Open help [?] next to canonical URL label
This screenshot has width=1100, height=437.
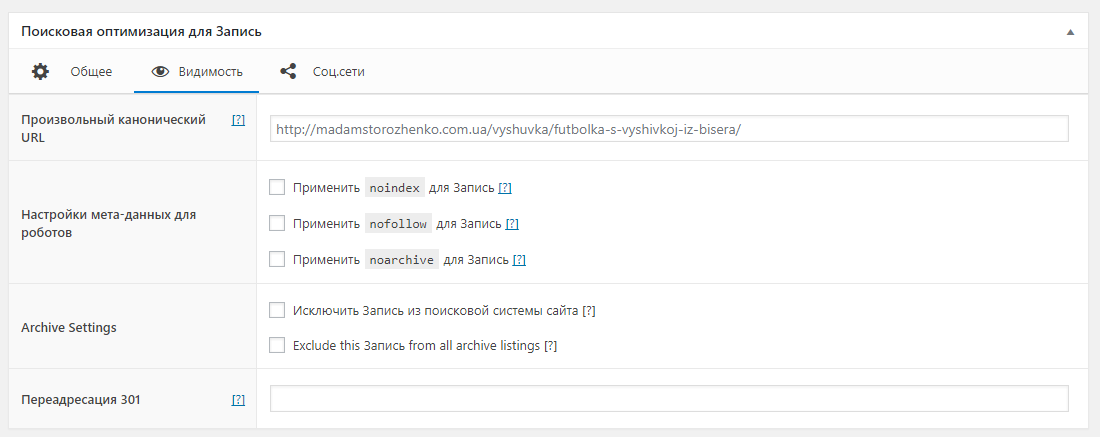point(238,120)
